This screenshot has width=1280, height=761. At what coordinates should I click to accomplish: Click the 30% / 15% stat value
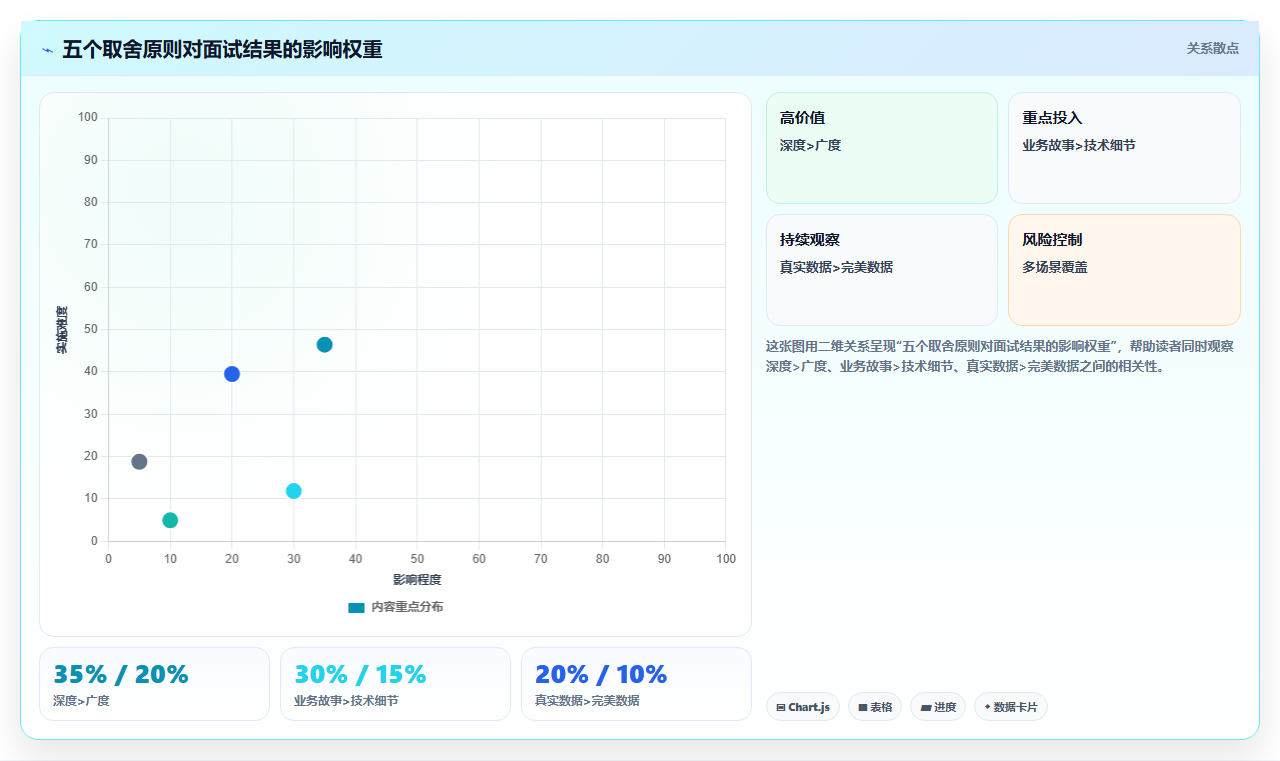(x=360, y=675)
